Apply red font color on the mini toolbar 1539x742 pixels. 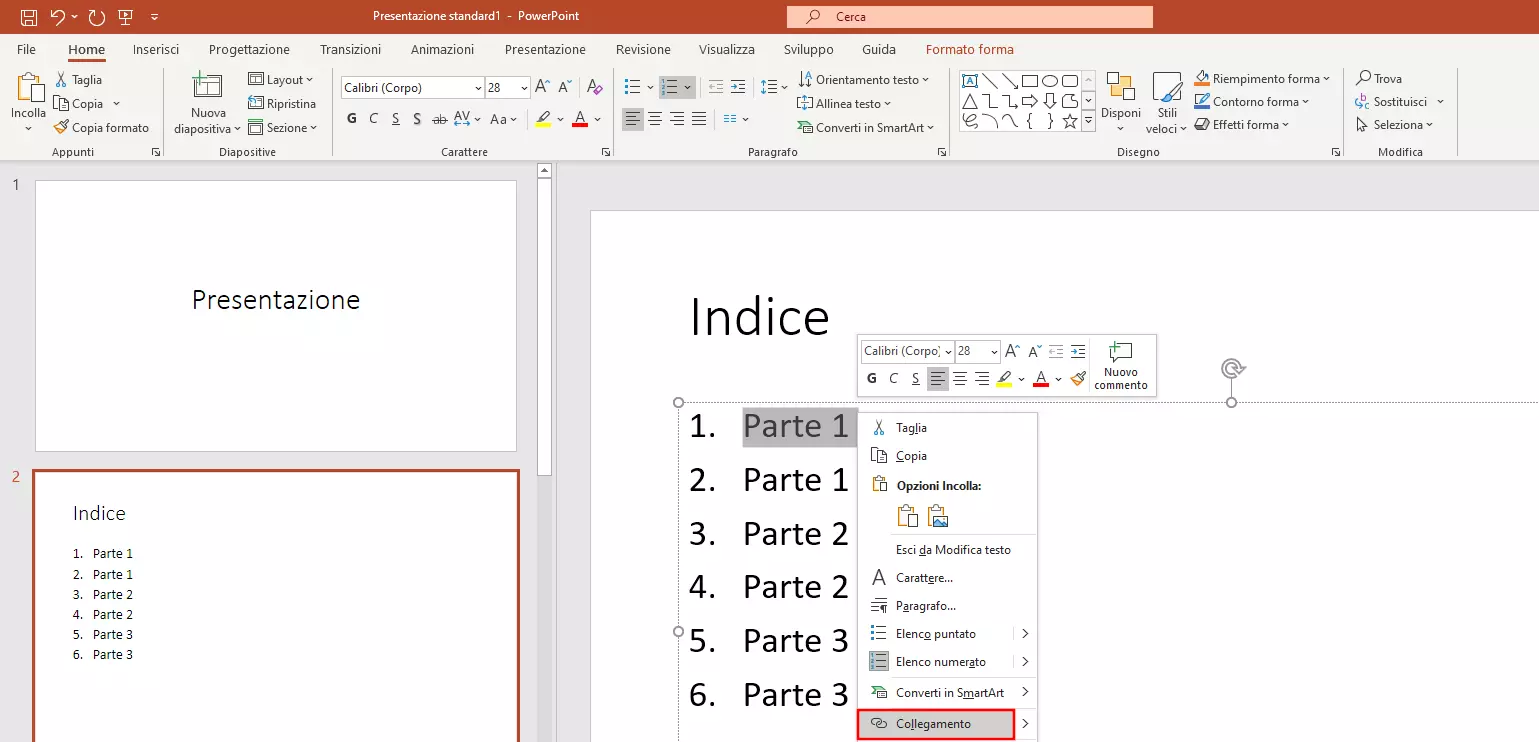click(x=1041, y=379)
